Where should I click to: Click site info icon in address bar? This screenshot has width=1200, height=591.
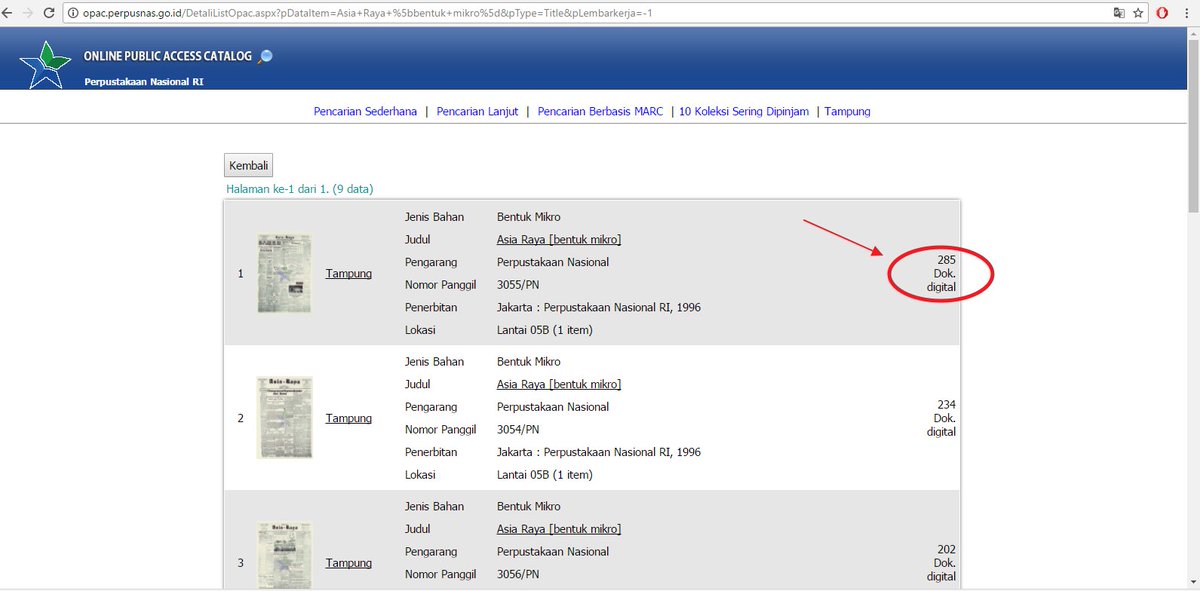[x=74, y=13]
